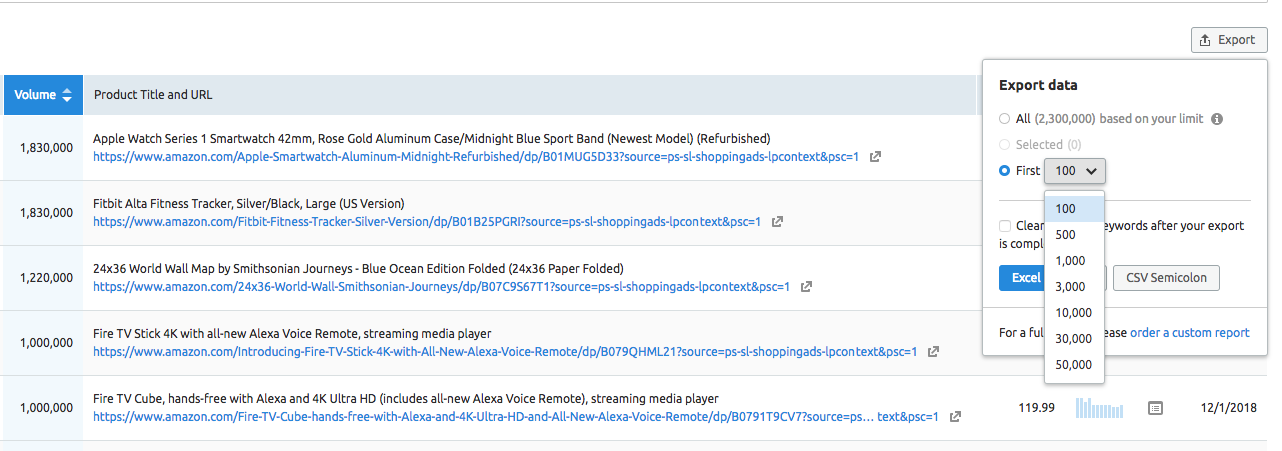Open external link icon for Fitbit Alta row
The height and width of the screenshot is (451, 1282).
[777, 222]
